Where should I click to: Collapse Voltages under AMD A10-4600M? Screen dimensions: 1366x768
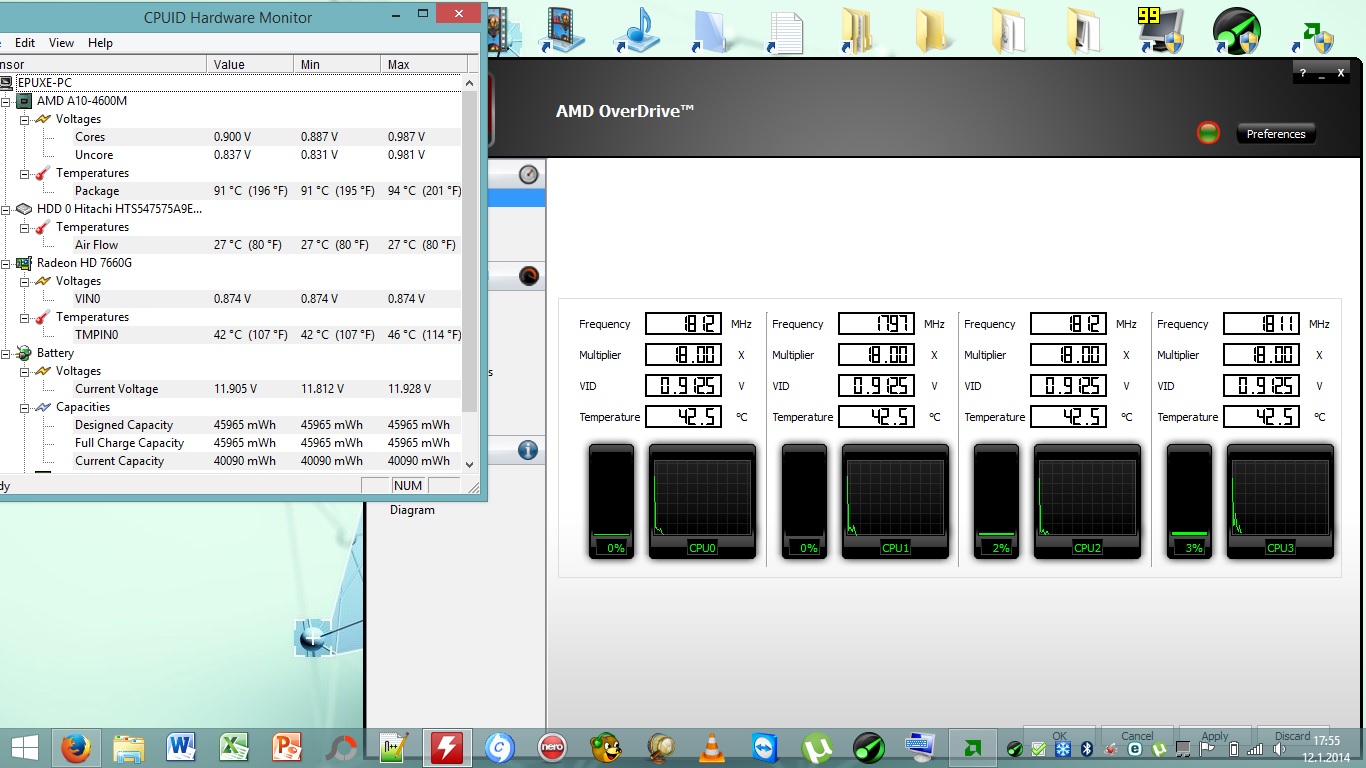point(24,119)
